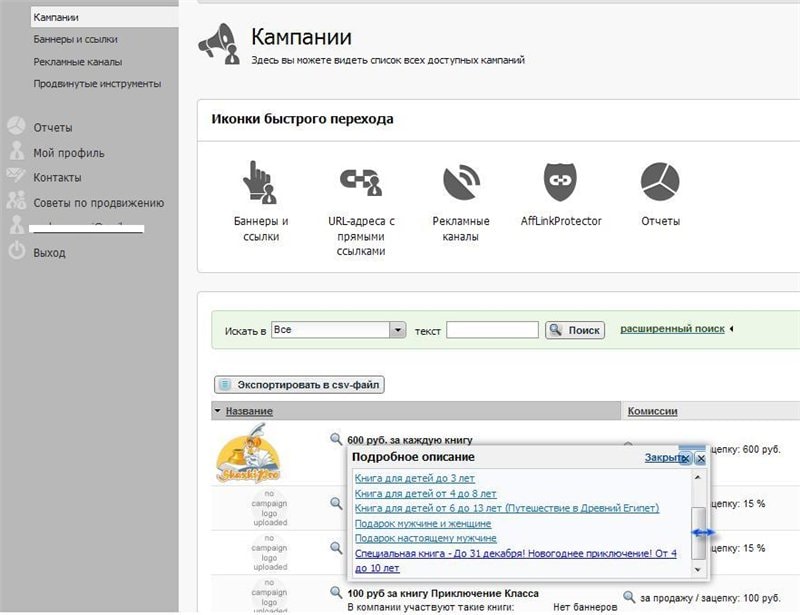Go to Мой профиль in sidebar
Screen dimensions: 800x615
(x=68, y=153)
